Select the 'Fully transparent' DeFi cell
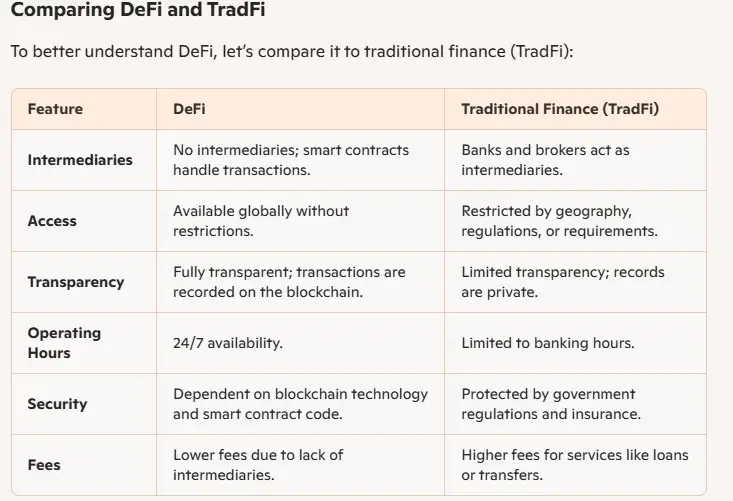This screenshot has height=501, width=733. pyautogui.click(x=291, y=282)
